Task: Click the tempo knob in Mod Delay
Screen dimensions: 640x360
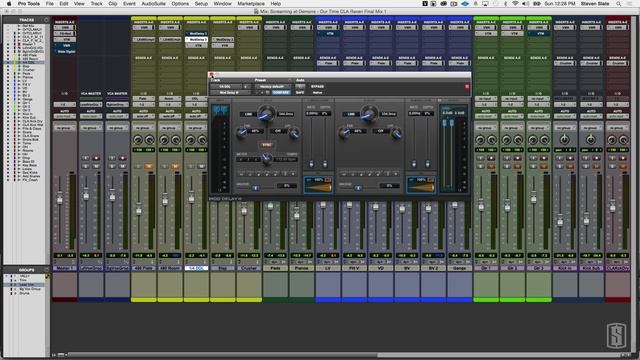Action: coord(267,158)
